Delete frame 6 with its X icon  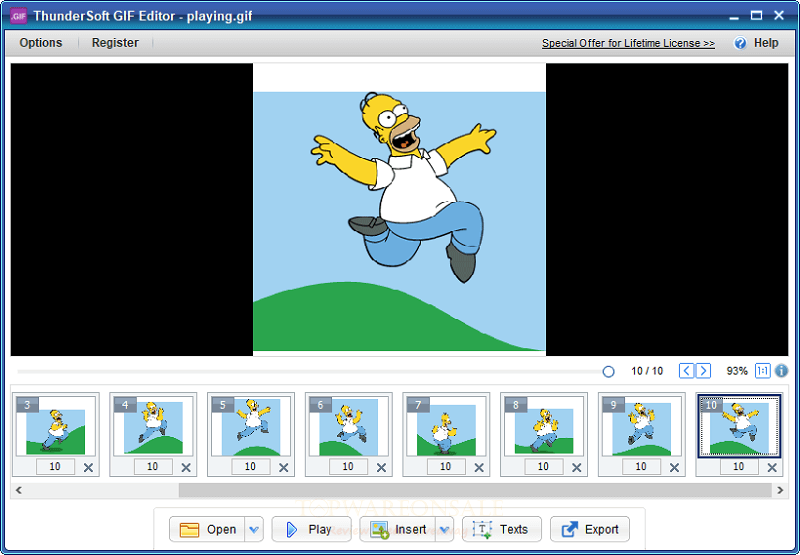pos(381,467)
